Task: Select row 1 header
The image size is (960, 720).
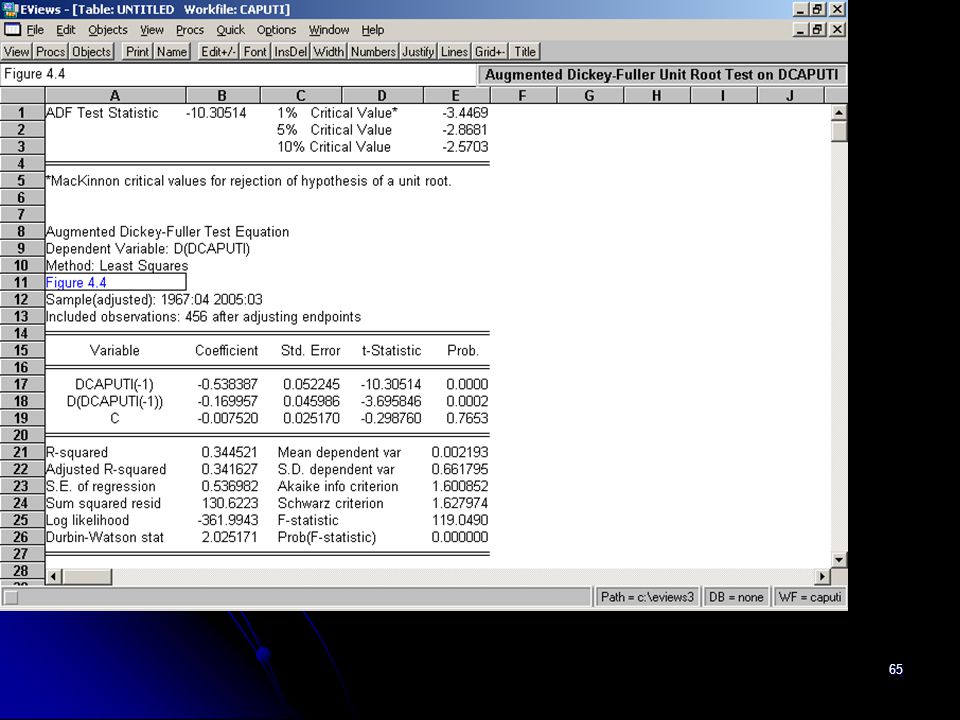Action: point(22,113)
